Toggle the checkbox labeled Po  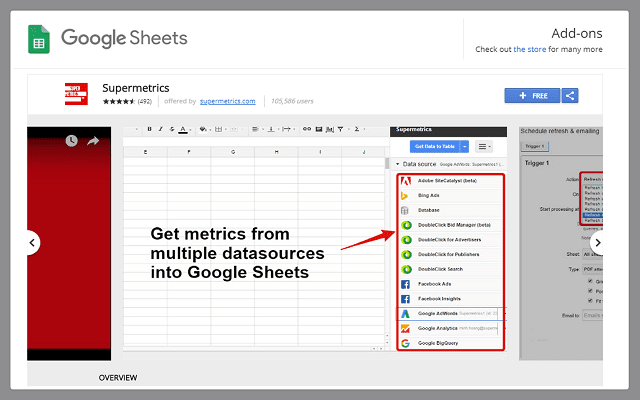click(590, 291)
